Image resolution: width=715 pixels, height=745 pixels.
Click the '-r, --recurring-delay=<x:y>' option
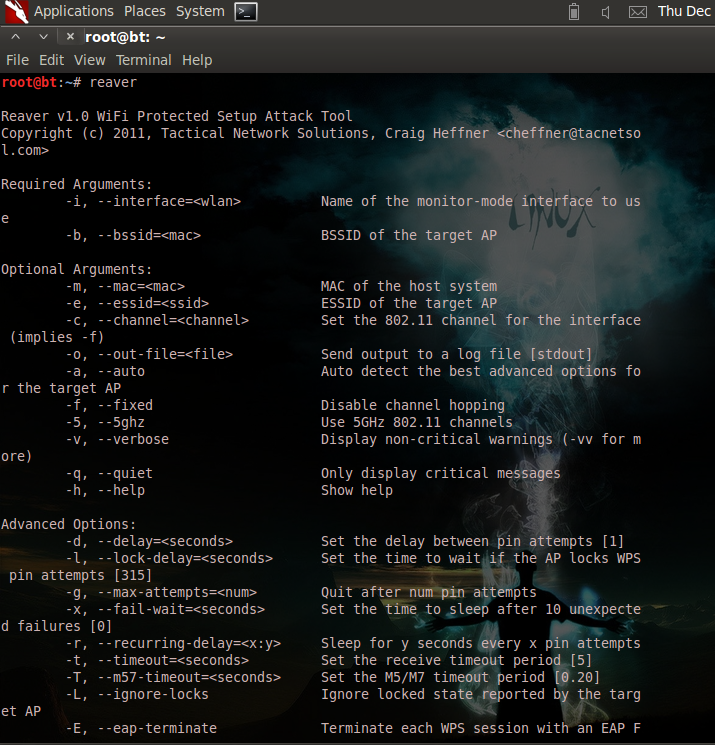click(x=173, y=643)
